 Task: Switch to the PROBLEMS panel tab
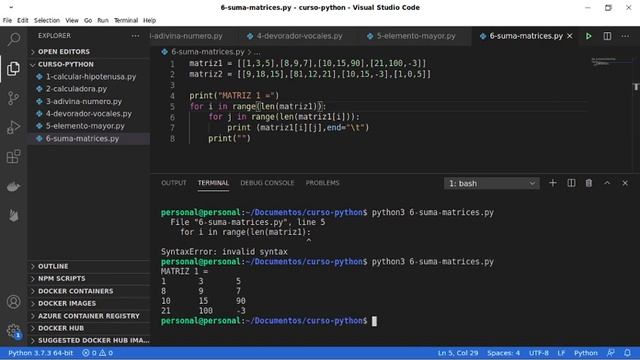(x=322, y=183)
